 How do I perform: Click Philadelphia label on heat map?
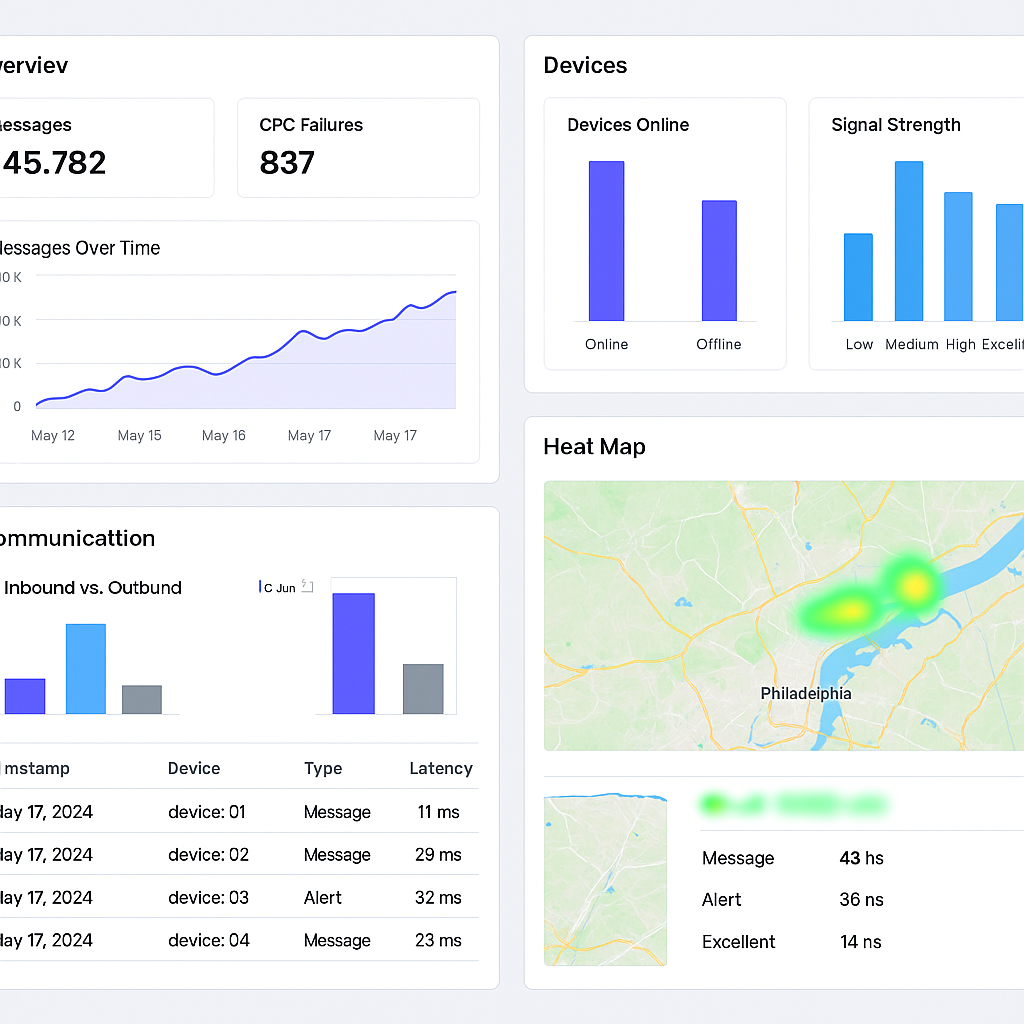click(806, 693)
